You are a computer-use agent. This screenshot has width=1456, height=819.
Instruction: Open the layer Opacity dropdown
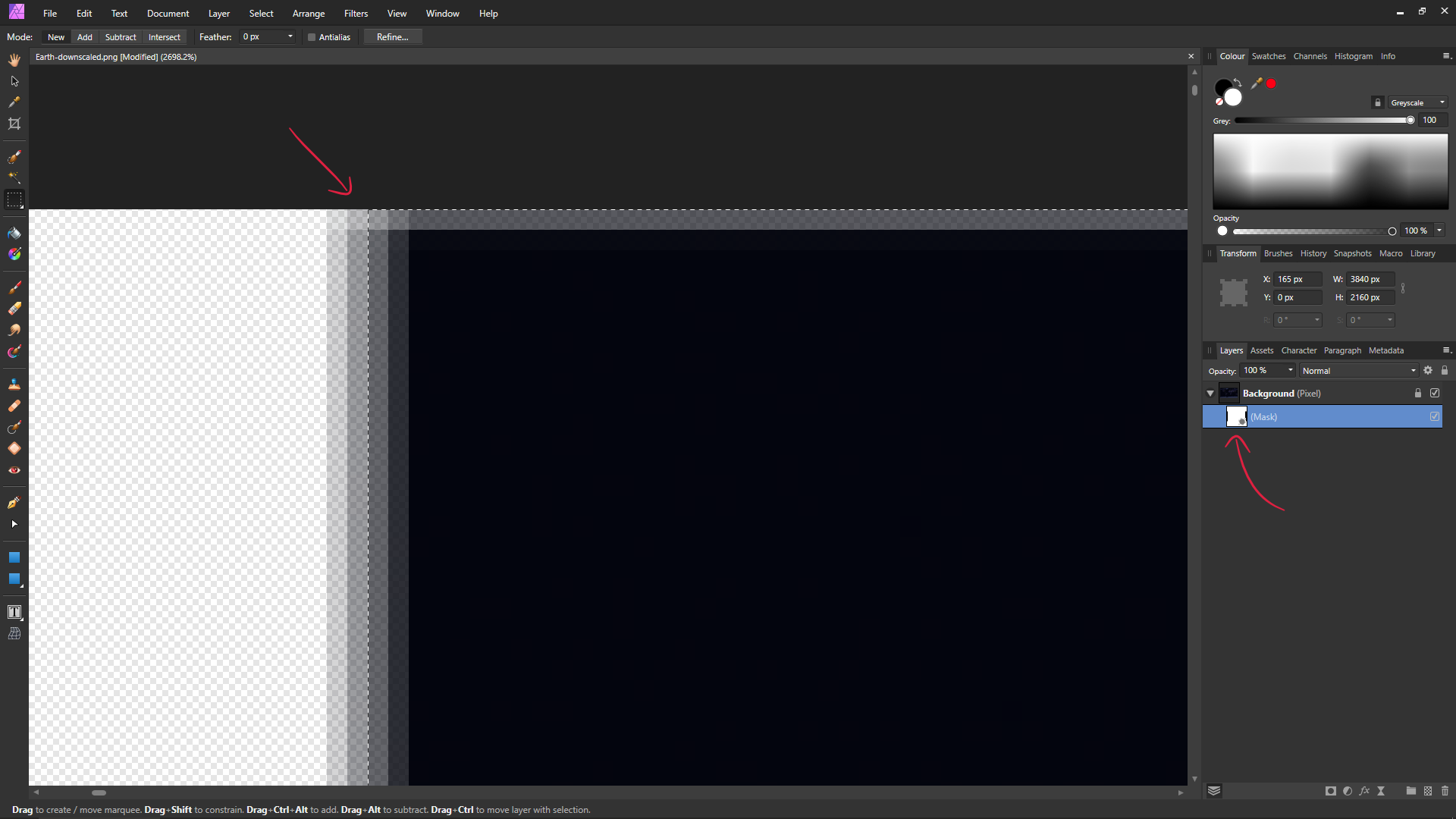coord(1290,371)
